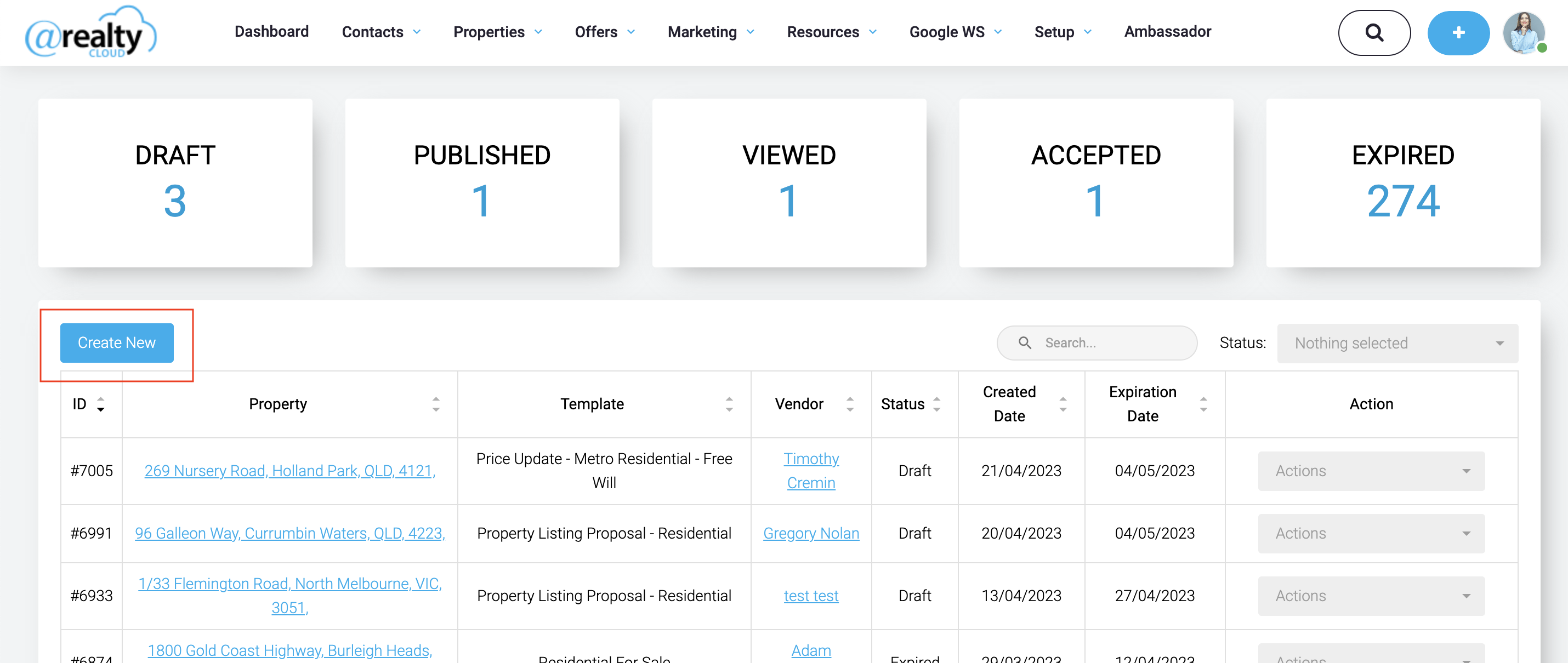1568x663 pixels.
Task: Click the magnifier search icon in header
Action: (x=1374, y=32)
